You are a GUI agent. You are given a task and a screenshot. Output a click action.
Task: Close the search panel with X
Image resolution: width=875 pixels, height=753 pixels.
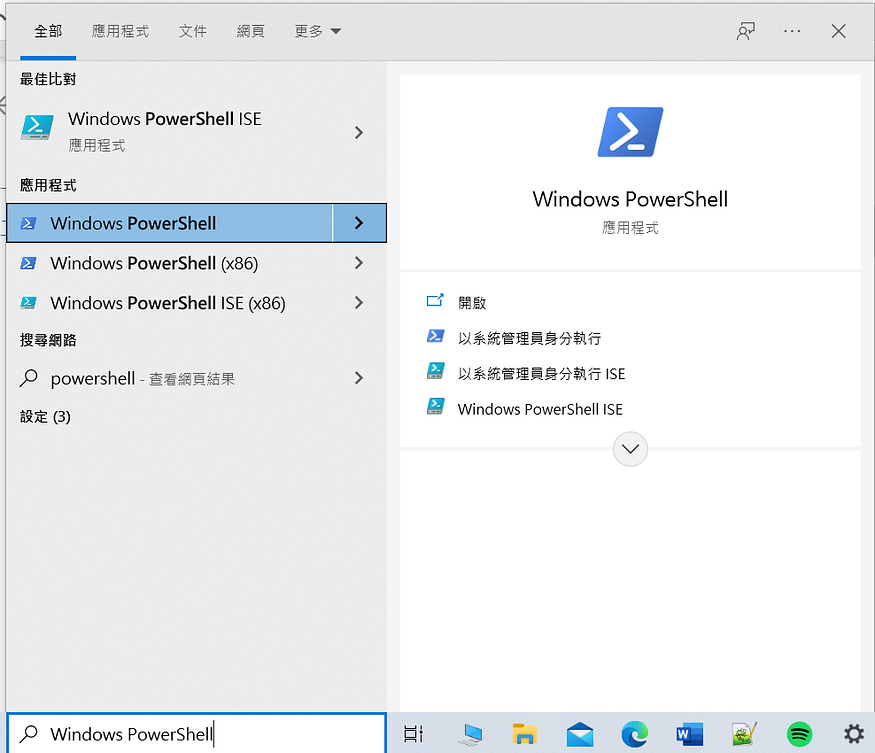[838, 31]
